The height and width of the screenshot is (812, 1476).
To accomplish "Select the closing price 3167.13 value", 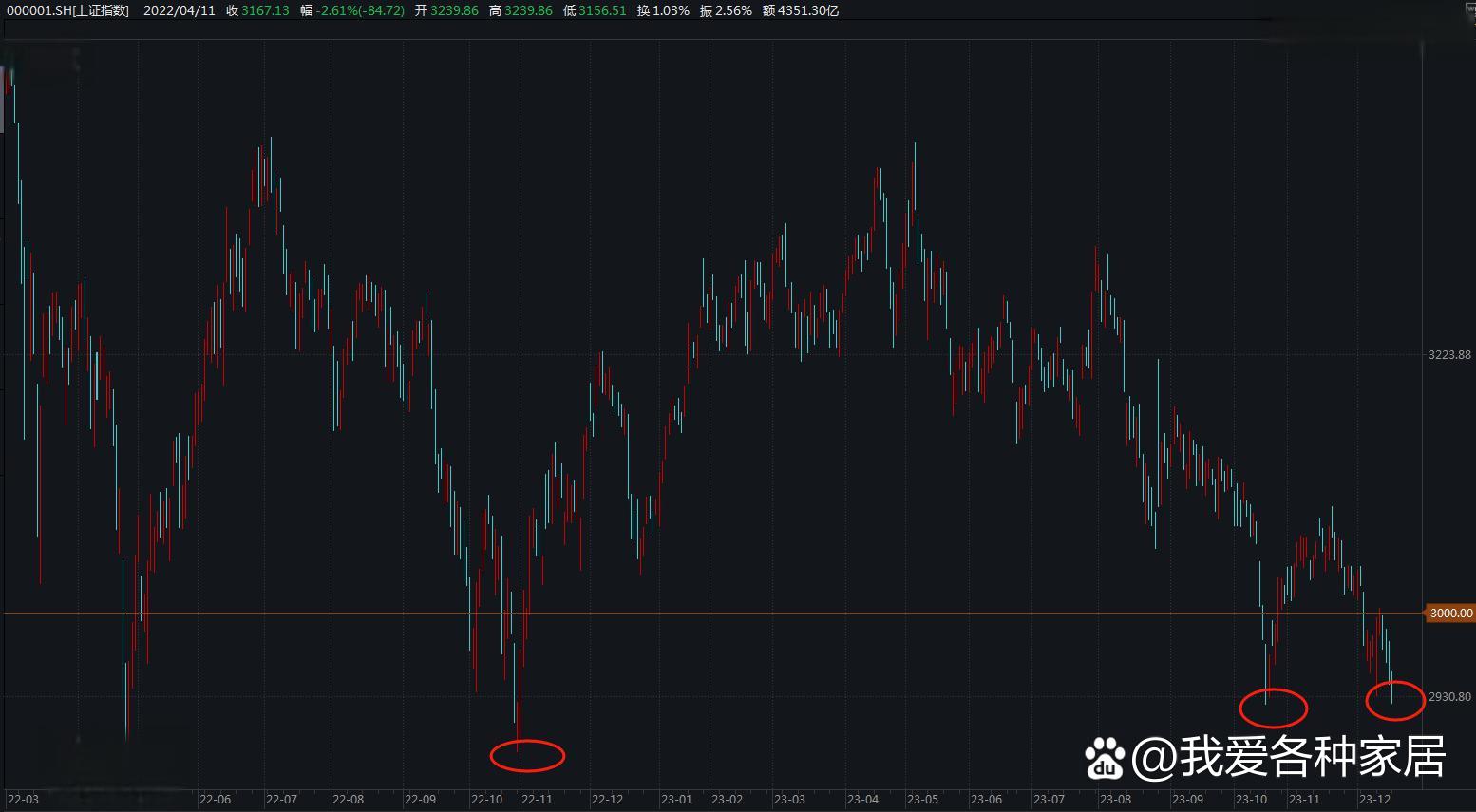I will coord(265,10).
